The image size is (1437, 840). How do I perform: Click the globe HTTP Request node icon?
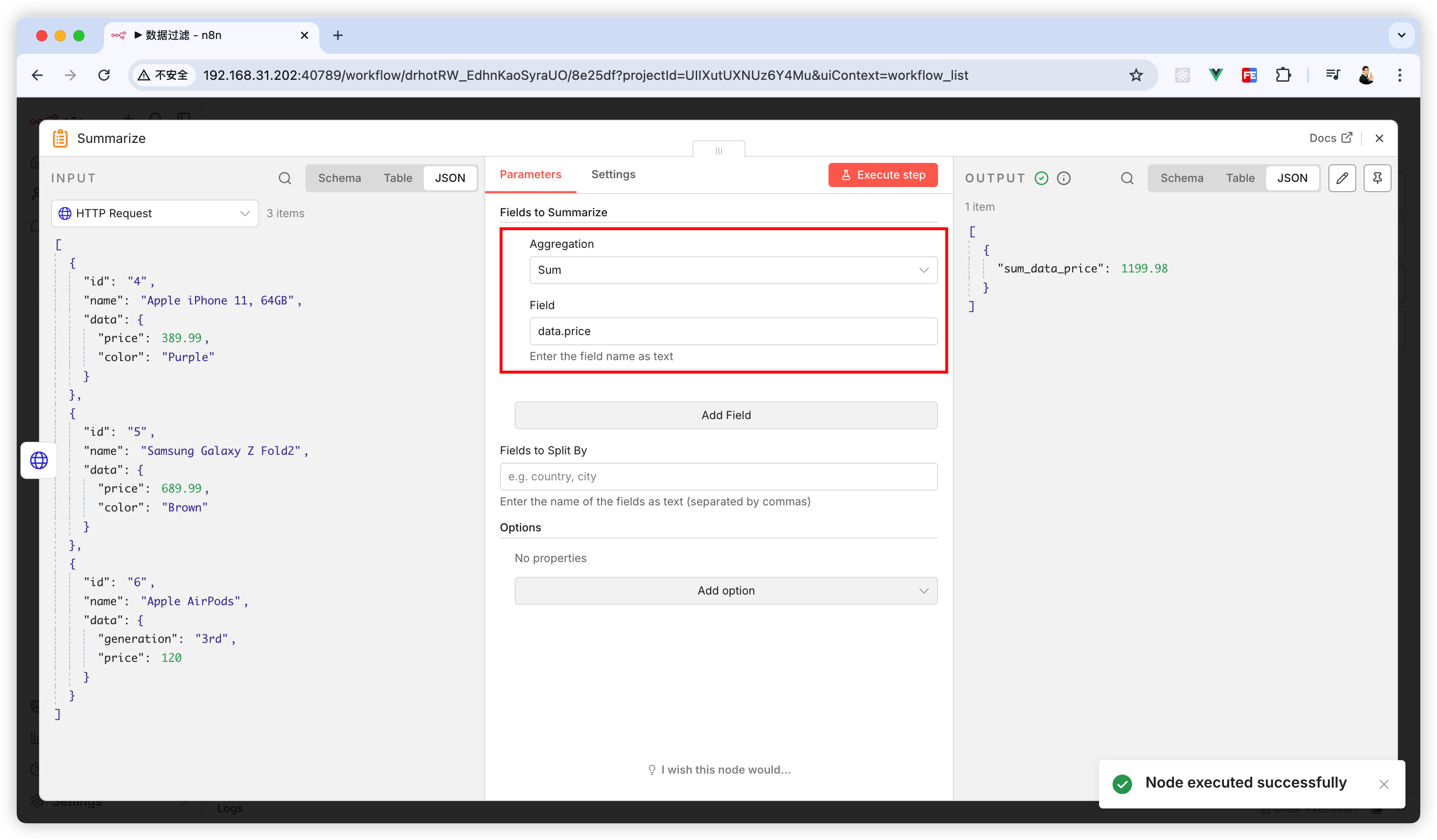coord(39,460)
